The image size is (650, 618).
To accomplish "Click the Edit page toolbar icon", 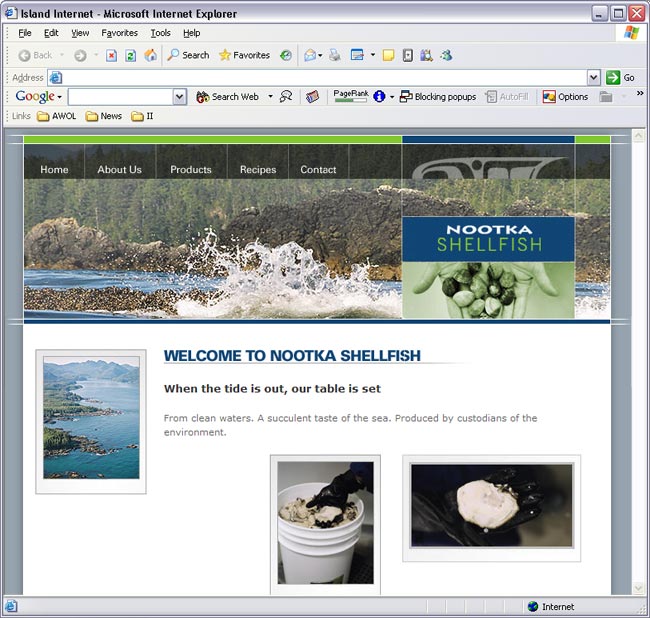I will [x=357, y=55].
